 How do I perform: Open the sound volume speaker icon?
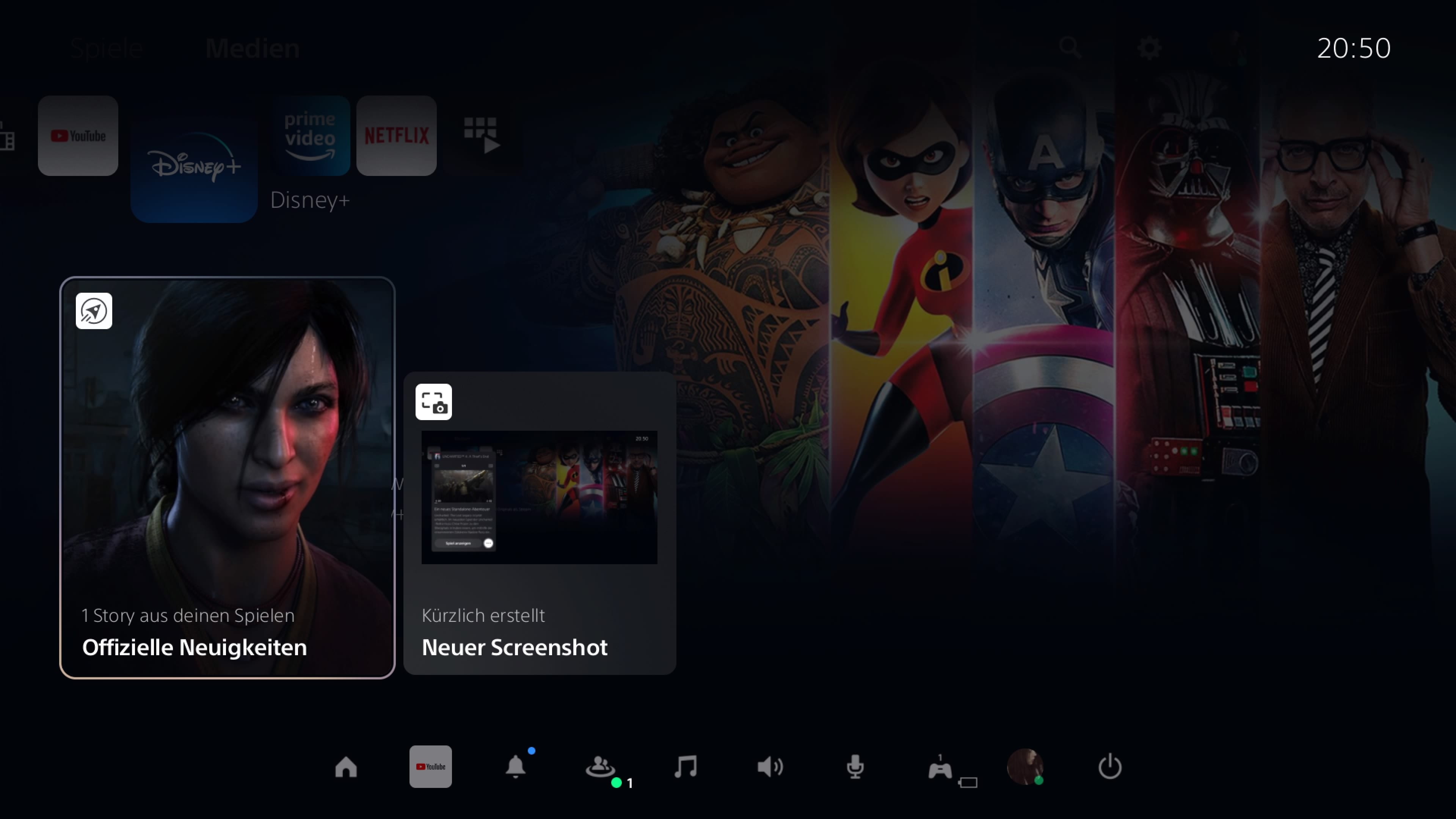pos(770,767)
